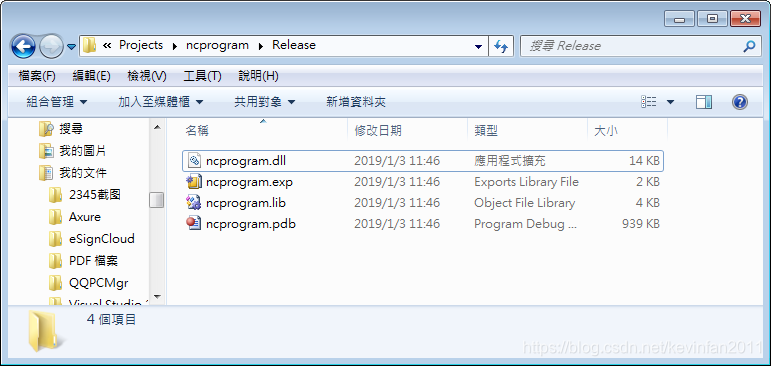The width and height of the screenshot is (771, 366).
Task: Click the ncprogram.exp file name
Action: (x=249, y=182)
